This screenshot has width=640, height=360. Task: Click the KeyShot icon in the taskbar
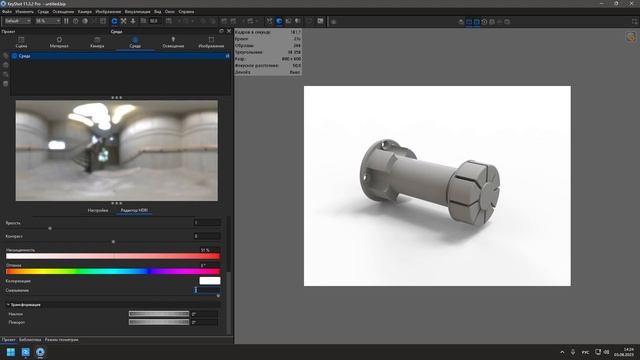coord(40,352)
